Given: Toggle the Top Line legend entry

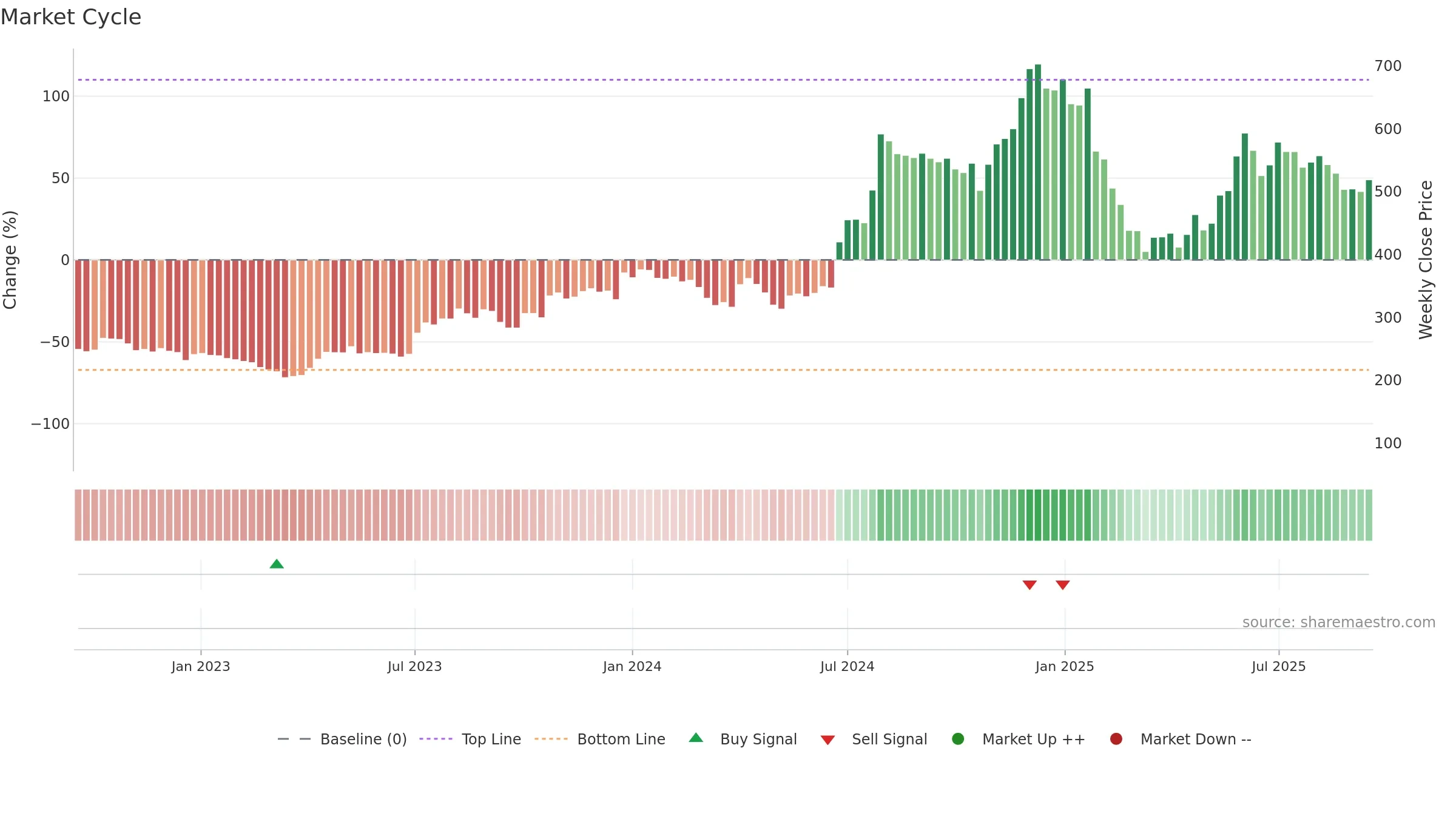Looking at the screenshot, I should pos(470,739).
